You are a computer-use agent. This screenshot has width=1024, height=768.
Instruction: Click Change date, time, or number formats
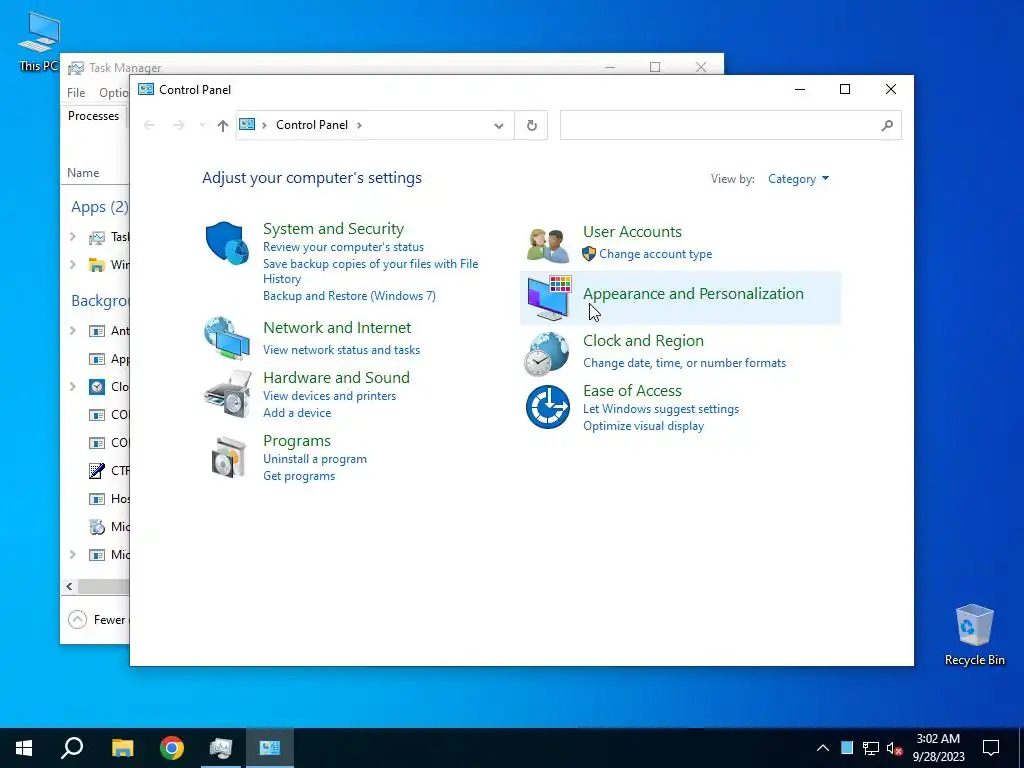684,363
